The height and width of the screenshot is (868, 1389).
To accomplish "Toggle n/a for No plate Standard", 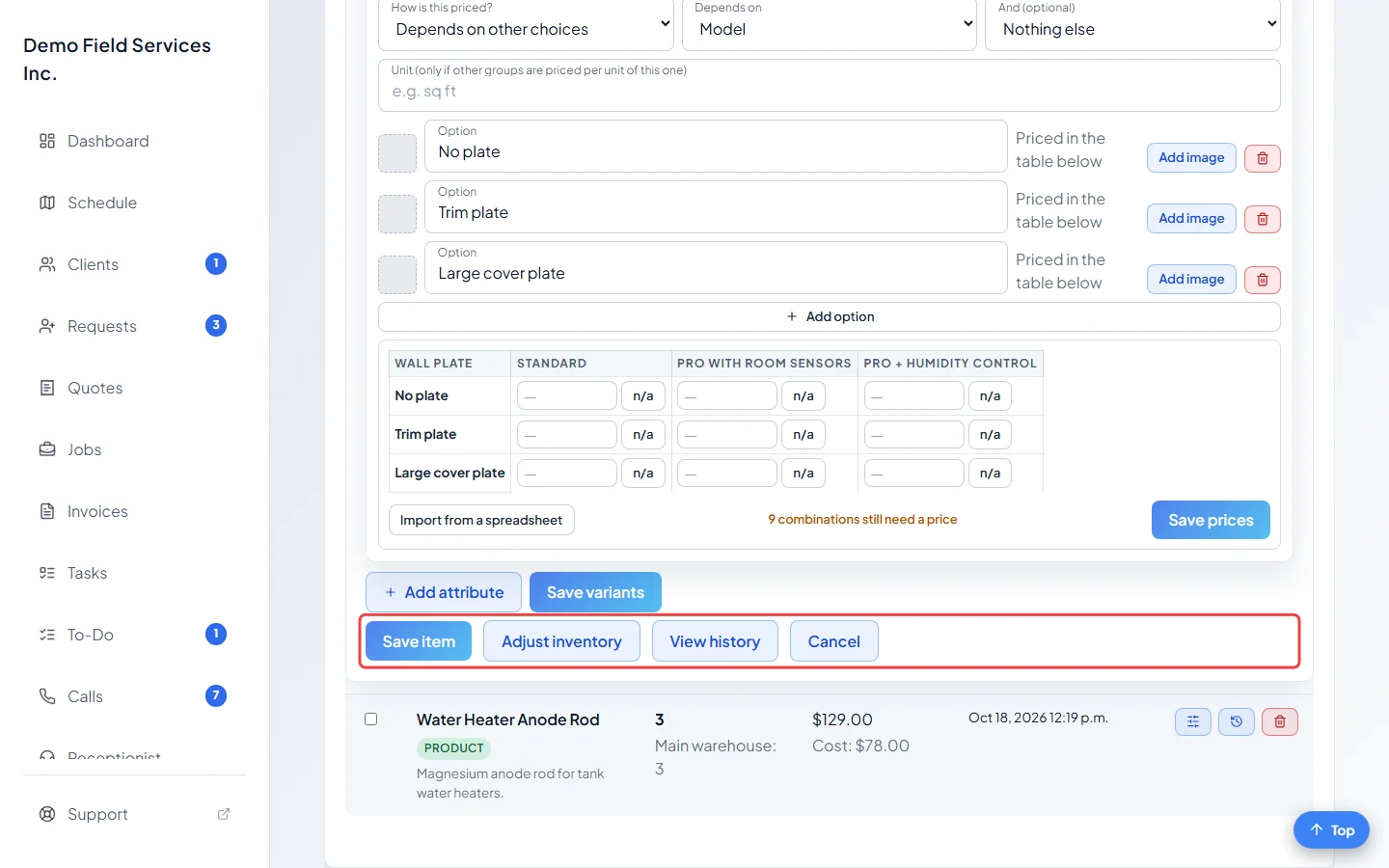I will (643, 395).
